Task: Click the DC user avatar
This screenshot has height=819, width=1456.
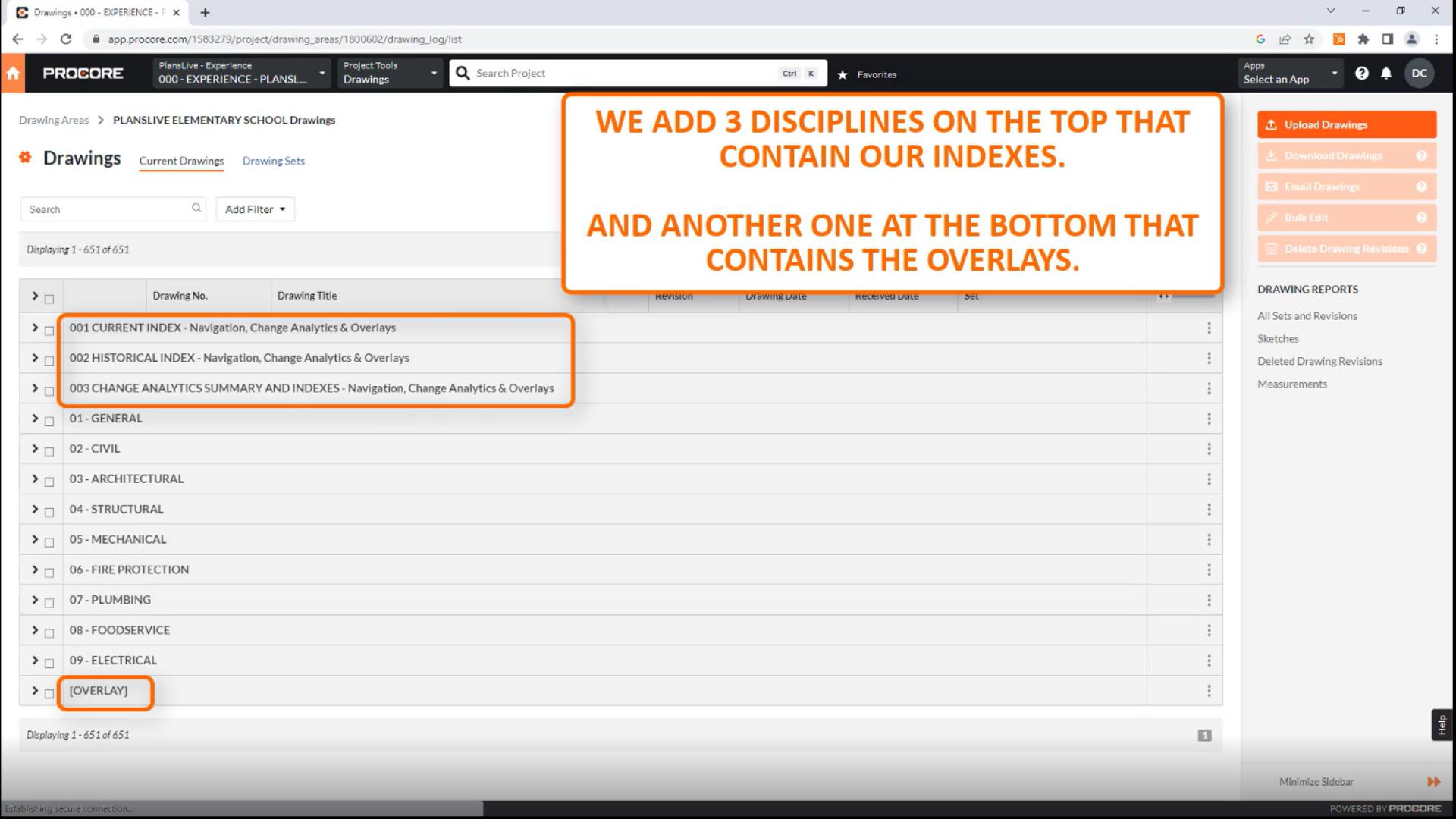Action: [1419, 74]
